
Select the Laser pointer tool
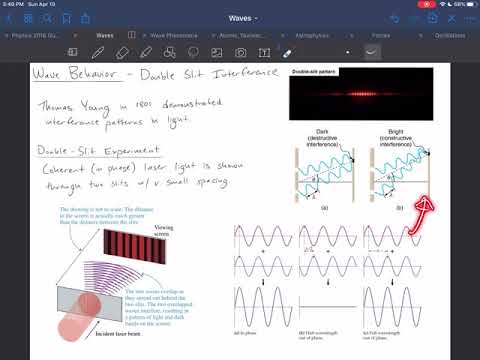pyautogui.click(x=287, y=53)
